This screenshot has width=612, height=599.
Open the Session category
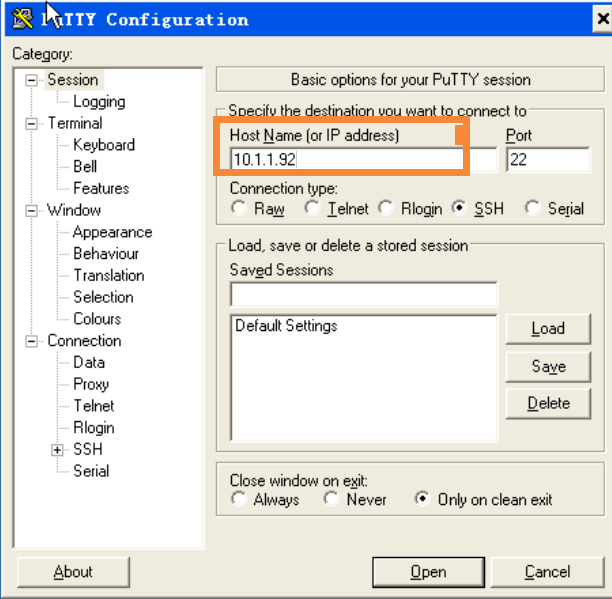(x=73, y=80)
